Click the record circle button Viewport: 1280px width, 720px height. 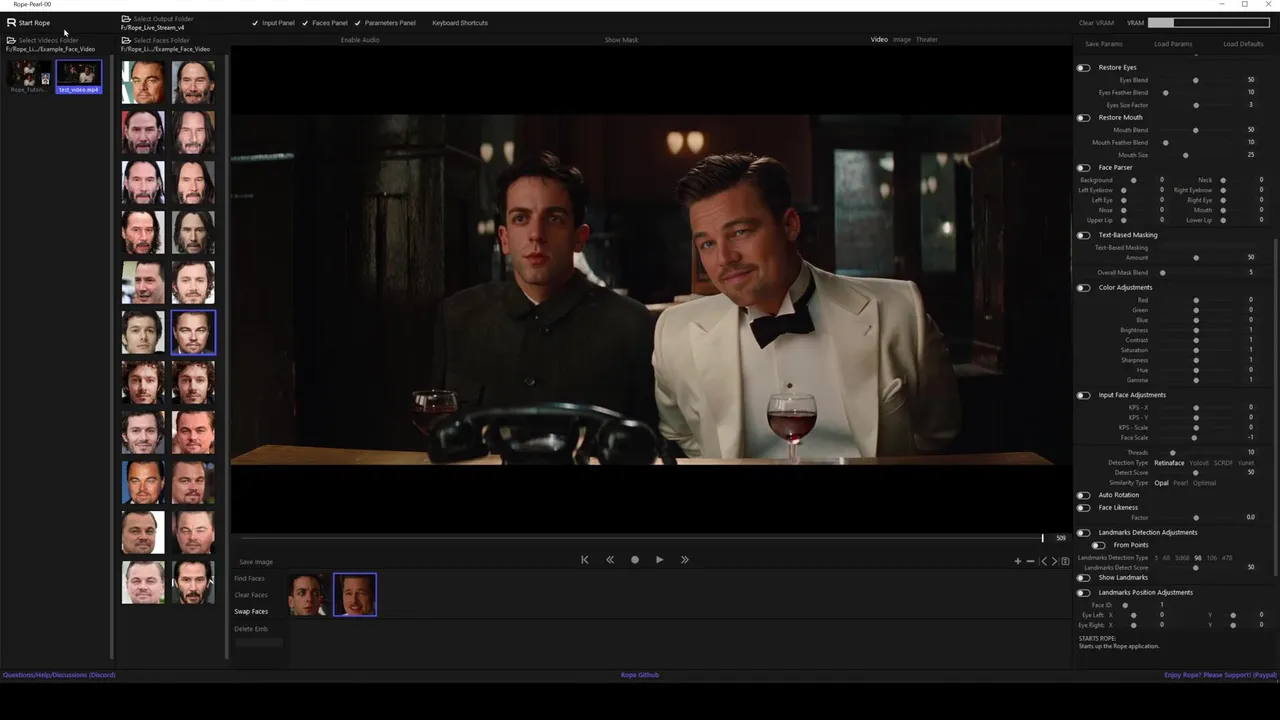tap(634, 560)
